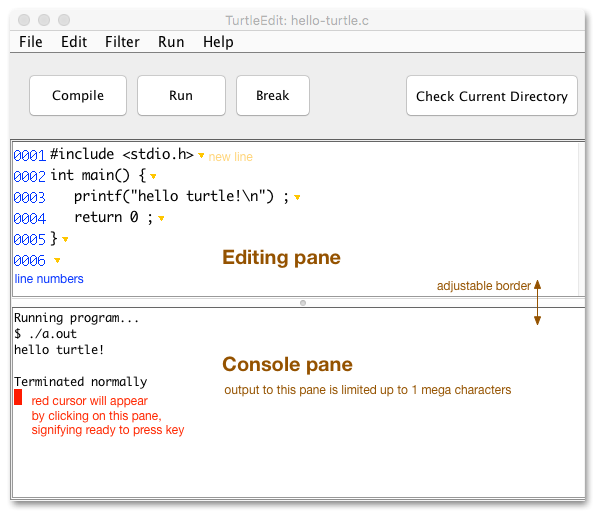This screenshot has width=594, height=511.
Task: Click the closing brace on line 0005
Action: [x=54, y=239]
